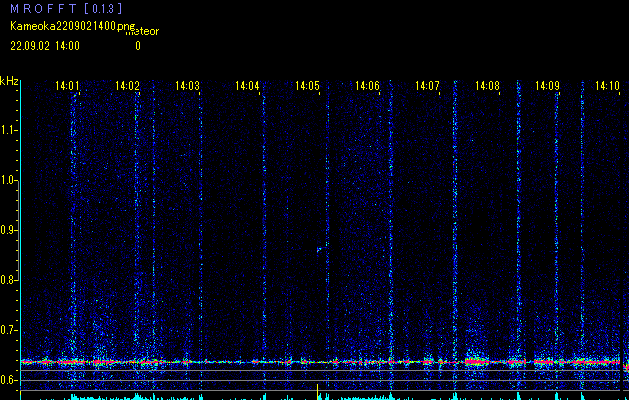This screenshot has height=400, width=629.
Task: Click the 14:04 time label
Action: pos(247,86)
